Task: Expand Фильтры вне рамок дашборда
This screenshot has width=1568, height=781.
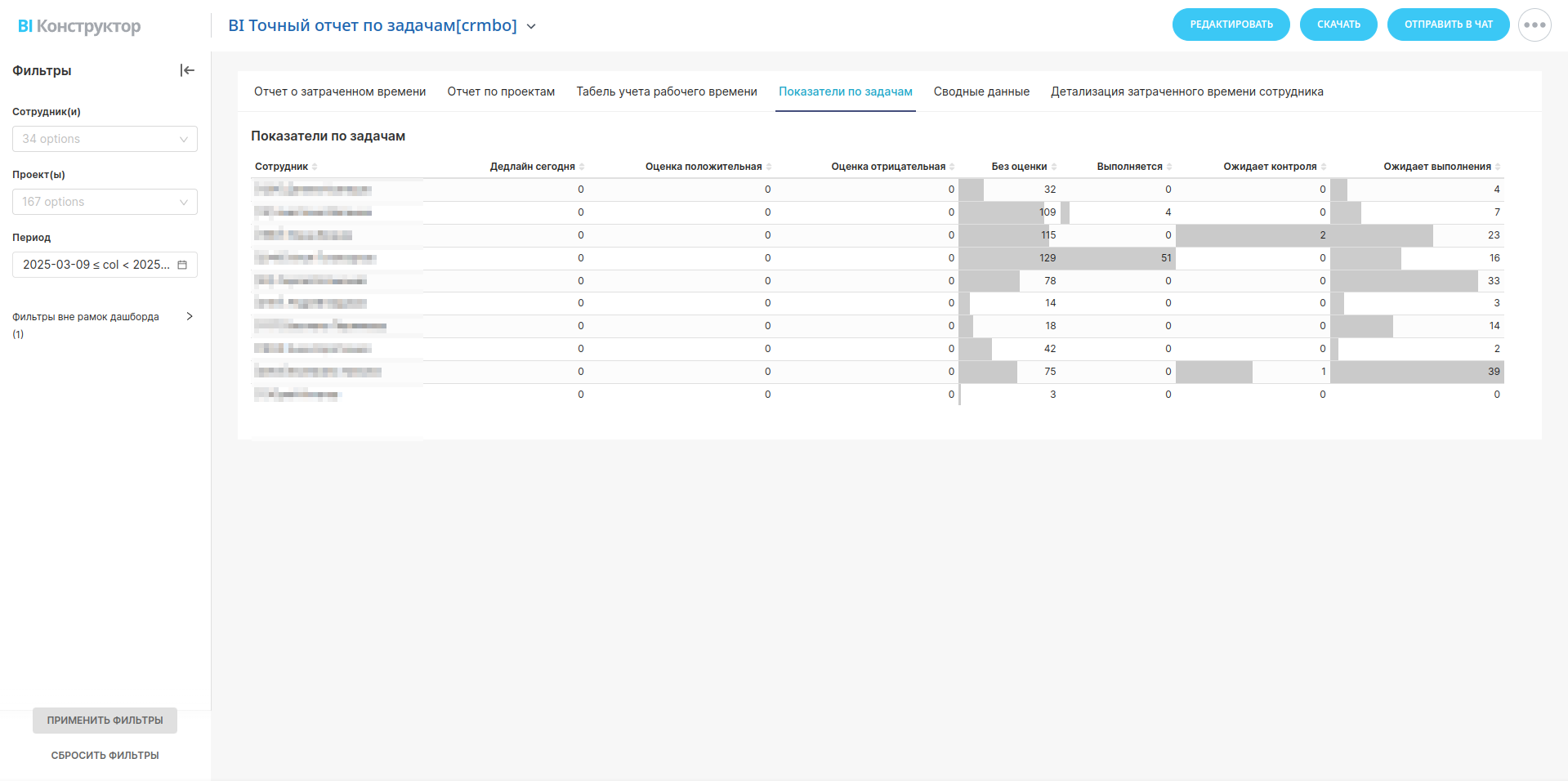Action: click(189, 317)
